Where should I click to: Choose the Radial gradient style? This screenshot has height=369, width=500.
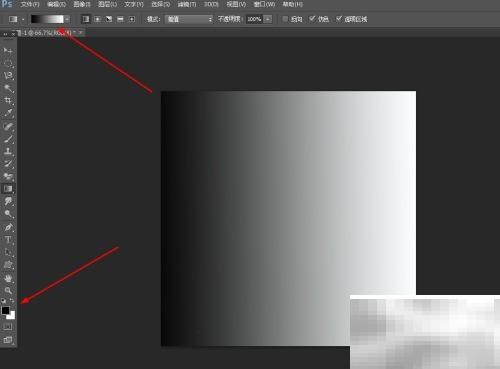coord(97,19)
